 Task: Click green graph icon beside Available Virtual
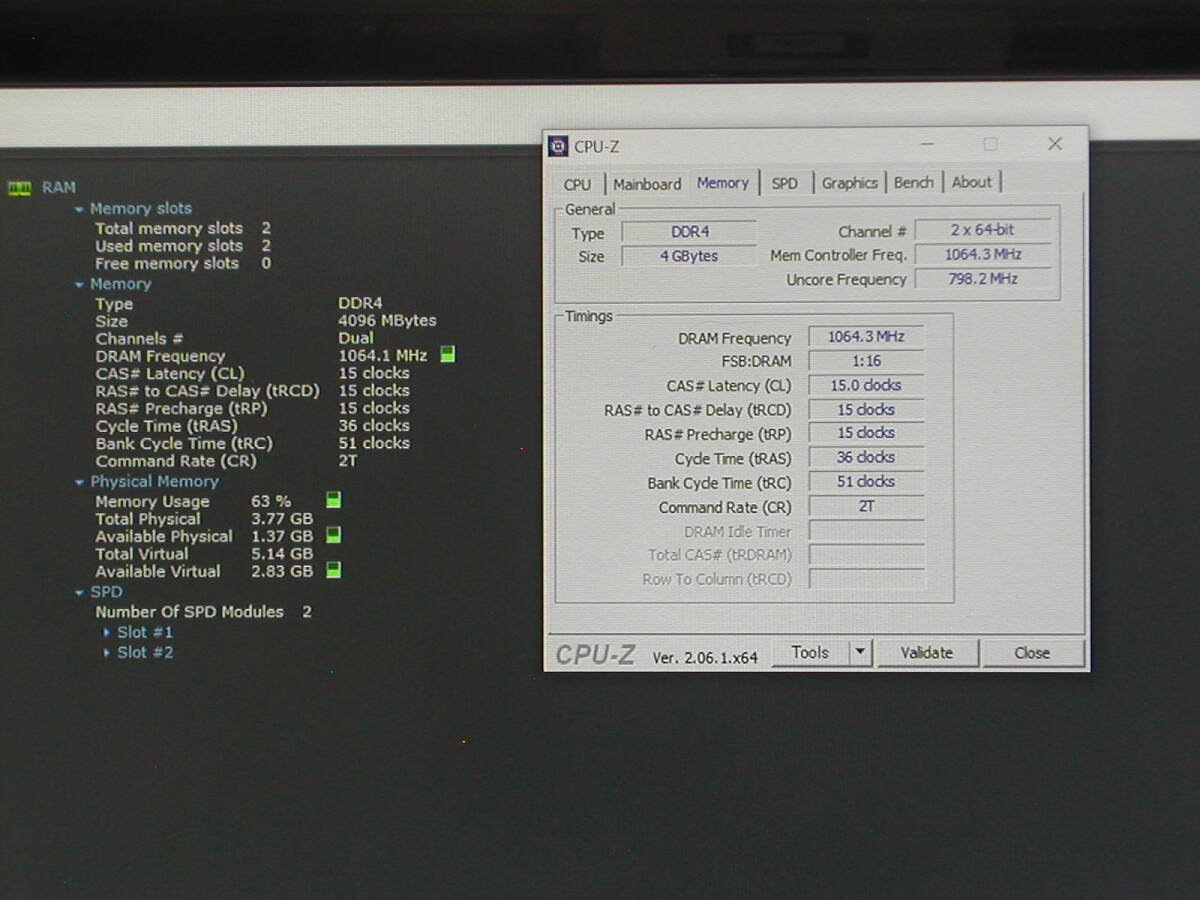pyautogui.click(x=334, y=570)
